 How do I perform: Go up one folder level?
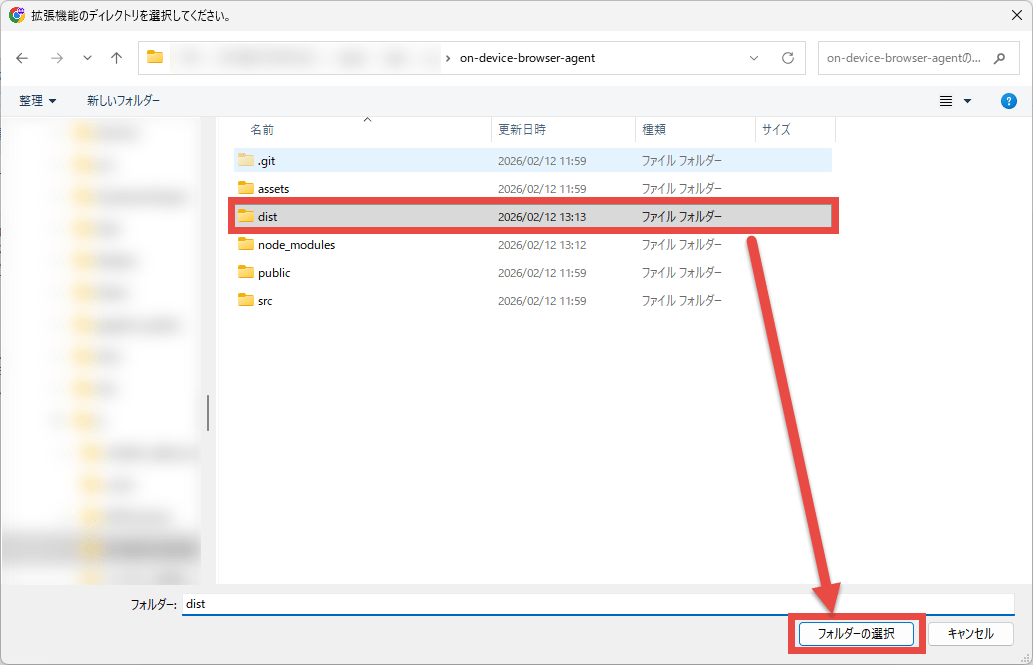tap(116, 58)
